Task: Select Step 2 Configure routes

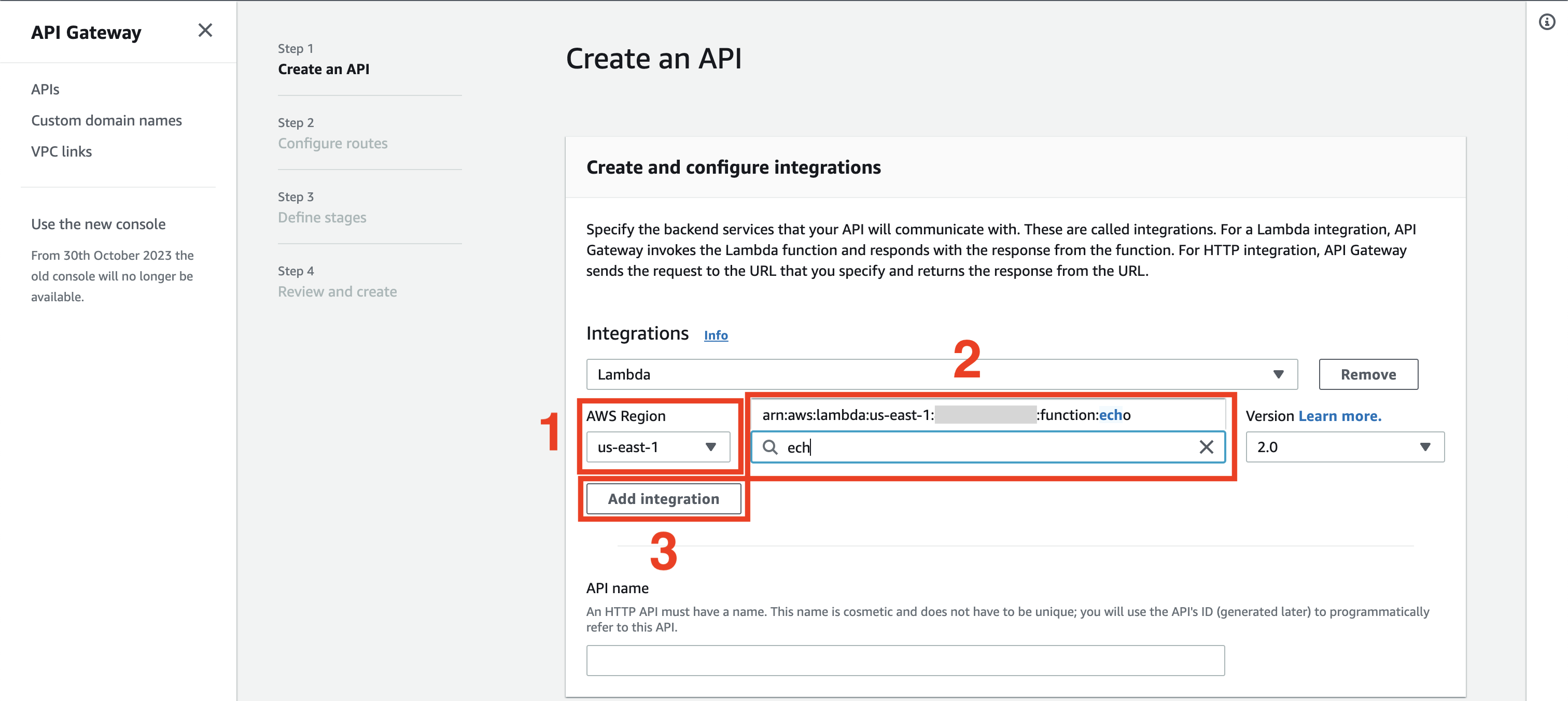Action: [x=332, y=143]
